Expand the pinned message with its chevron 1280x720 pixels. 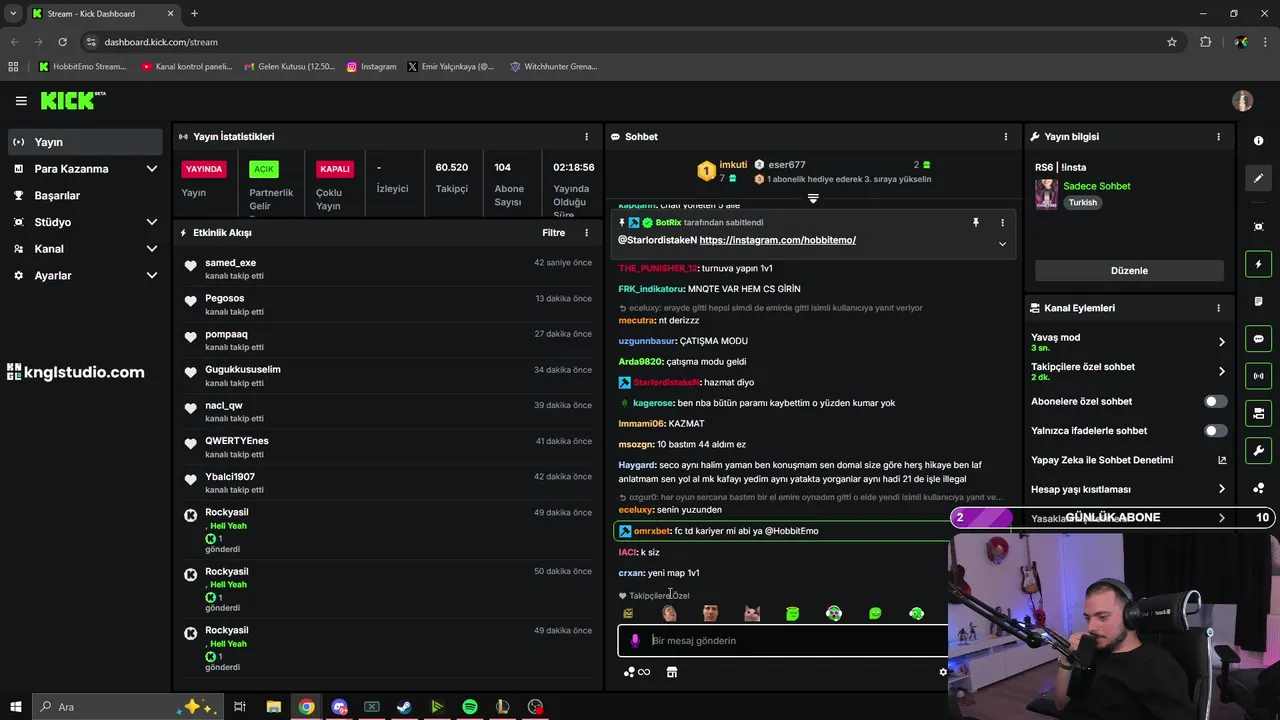1002,244
